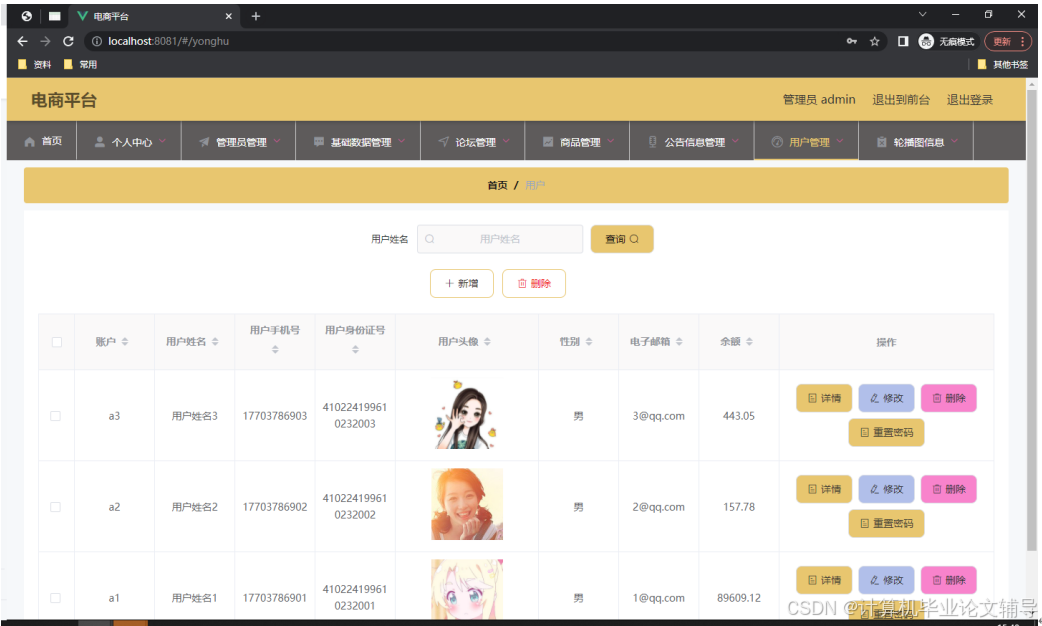This screenshot has height=626, width=1042.
Task: Expand the 论坛管理 dropdown menu
Action: [474, 142]
